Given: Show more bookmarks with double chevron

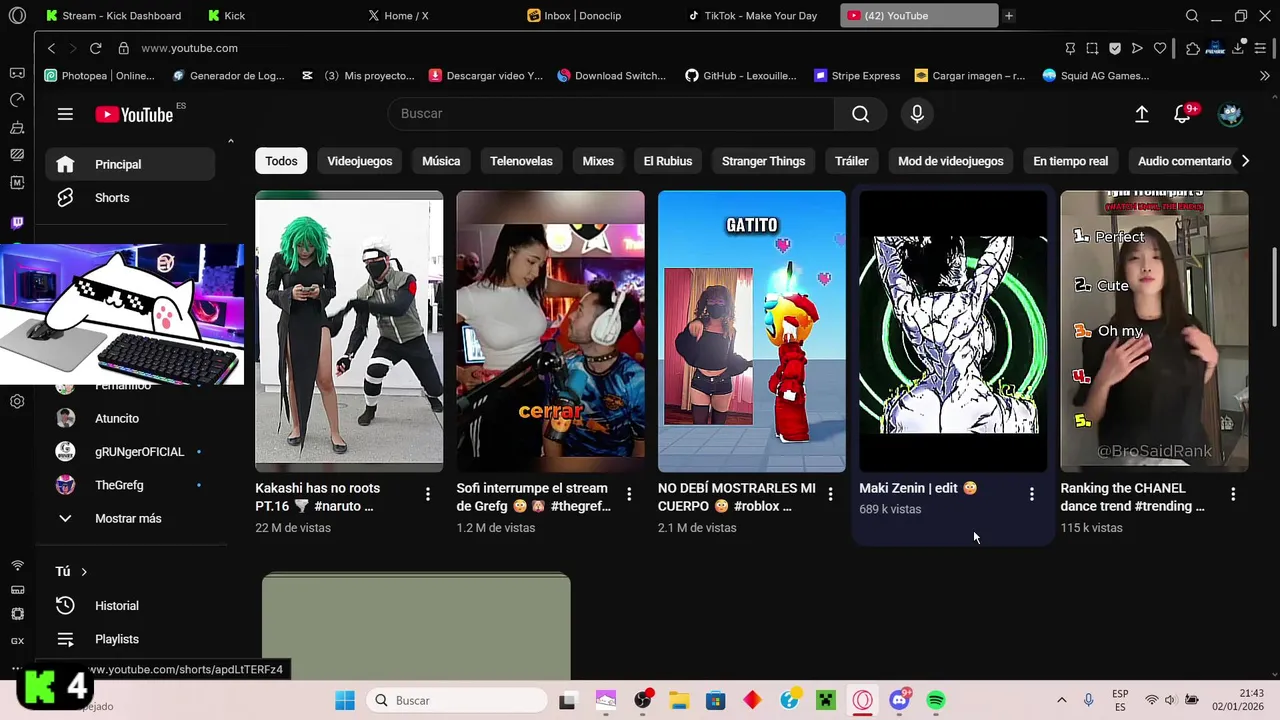Looking at the screenshot, I should 1265,76.
